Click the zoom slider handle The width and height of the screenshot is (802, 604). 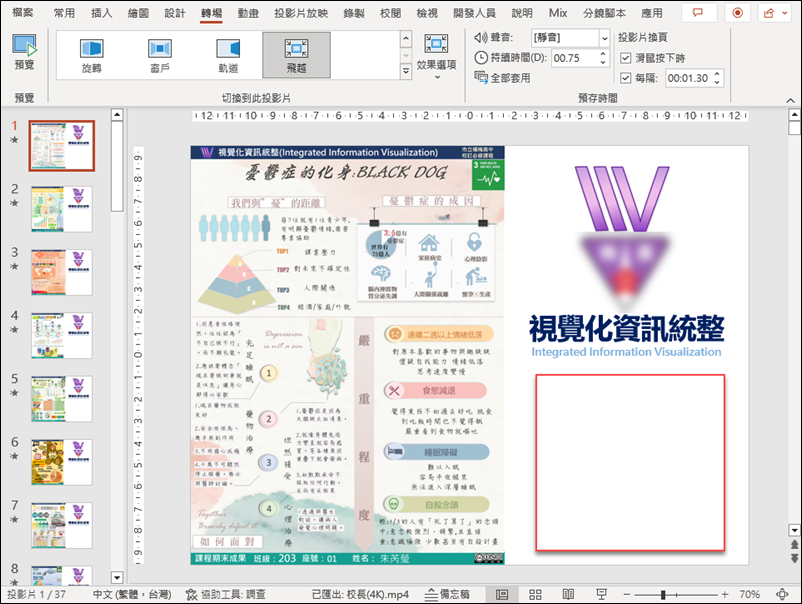tap(663, 594)
